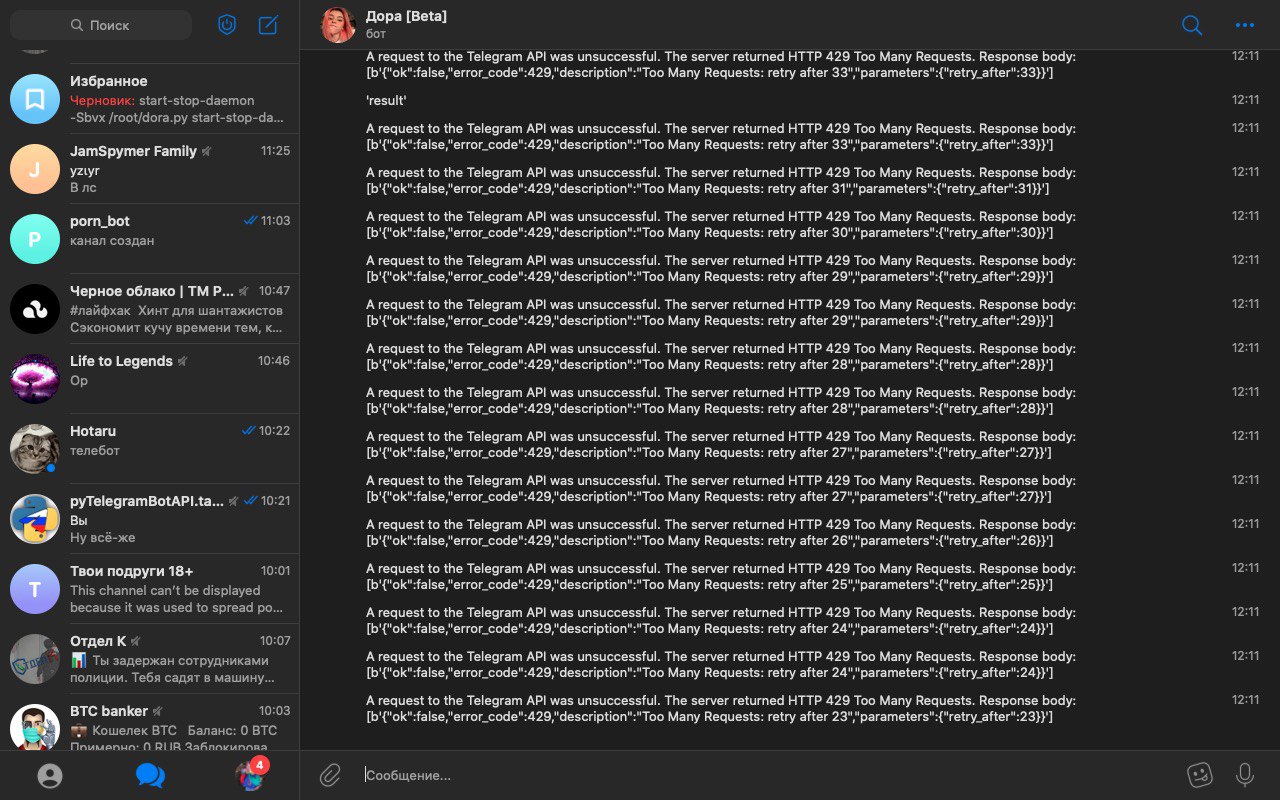Open the Избранное saved messages chat
Screen dimensions: 1280x800
click(x=150, y=99)
